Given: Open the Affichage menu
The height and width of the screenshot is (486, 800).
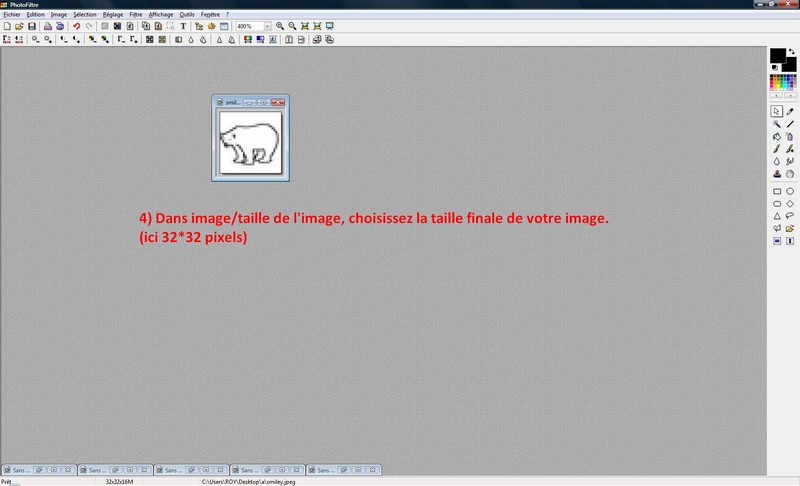Looking at the screenshot, I should click(x=161, y=15).
